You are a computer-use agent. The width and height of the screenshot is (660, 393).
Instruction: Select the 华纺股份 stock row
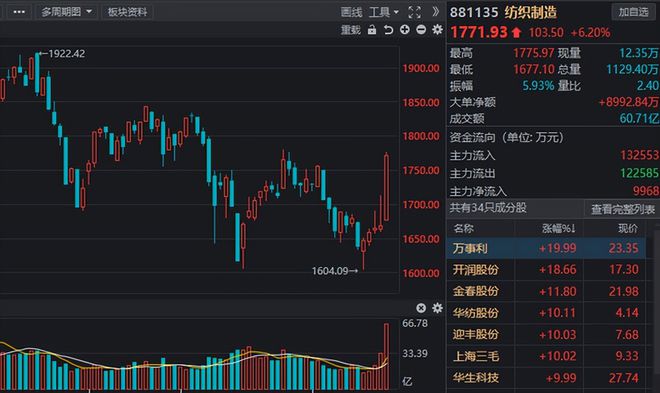(546, 313)
